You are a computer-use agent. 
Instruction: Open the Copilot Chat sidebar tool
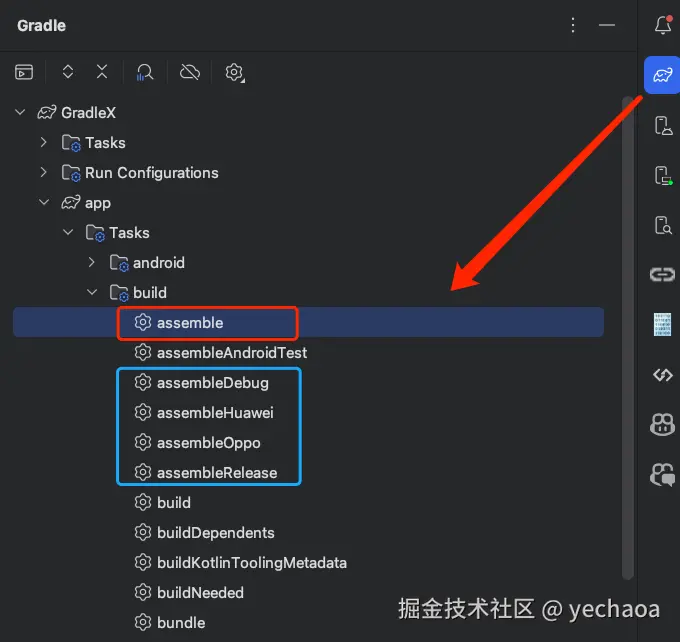click(x=662, y=474)
